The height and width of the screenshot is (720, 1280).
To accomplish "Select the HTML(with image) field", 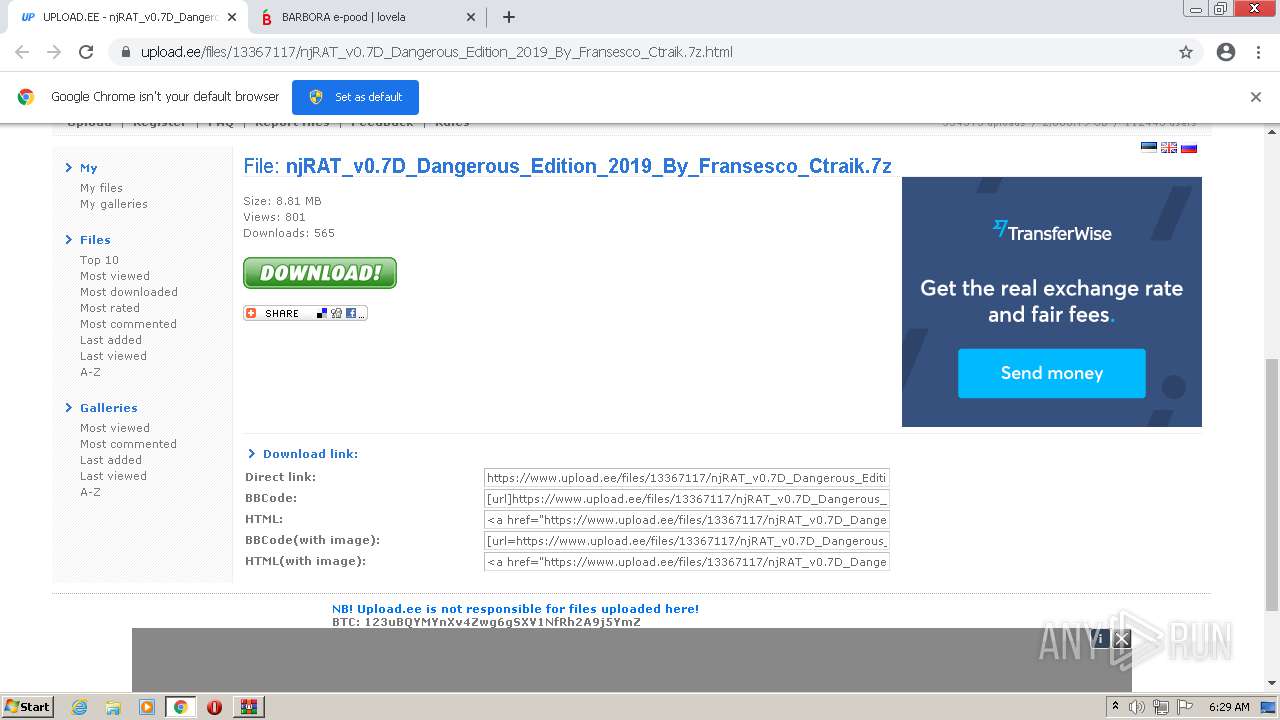I will pos(687,562).
